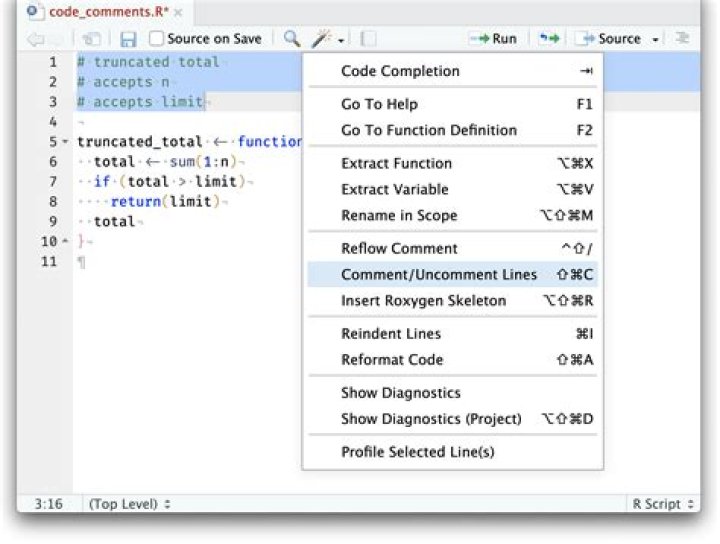
Task: Open the (Top Level) scope selector
Action: (x=129, y=504)
